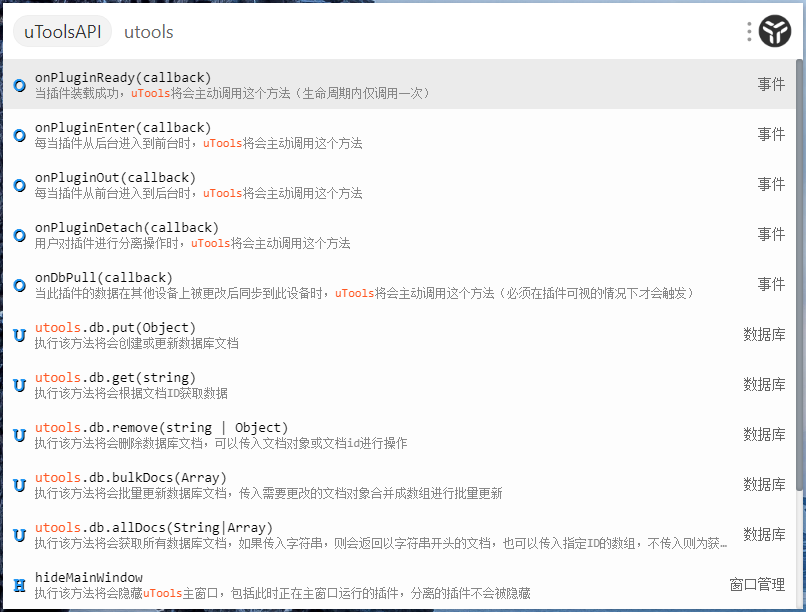The image size is (806, 612).
Task: Click the blue circle icon beside onPluginOut
Action: [x=20, y=185]
